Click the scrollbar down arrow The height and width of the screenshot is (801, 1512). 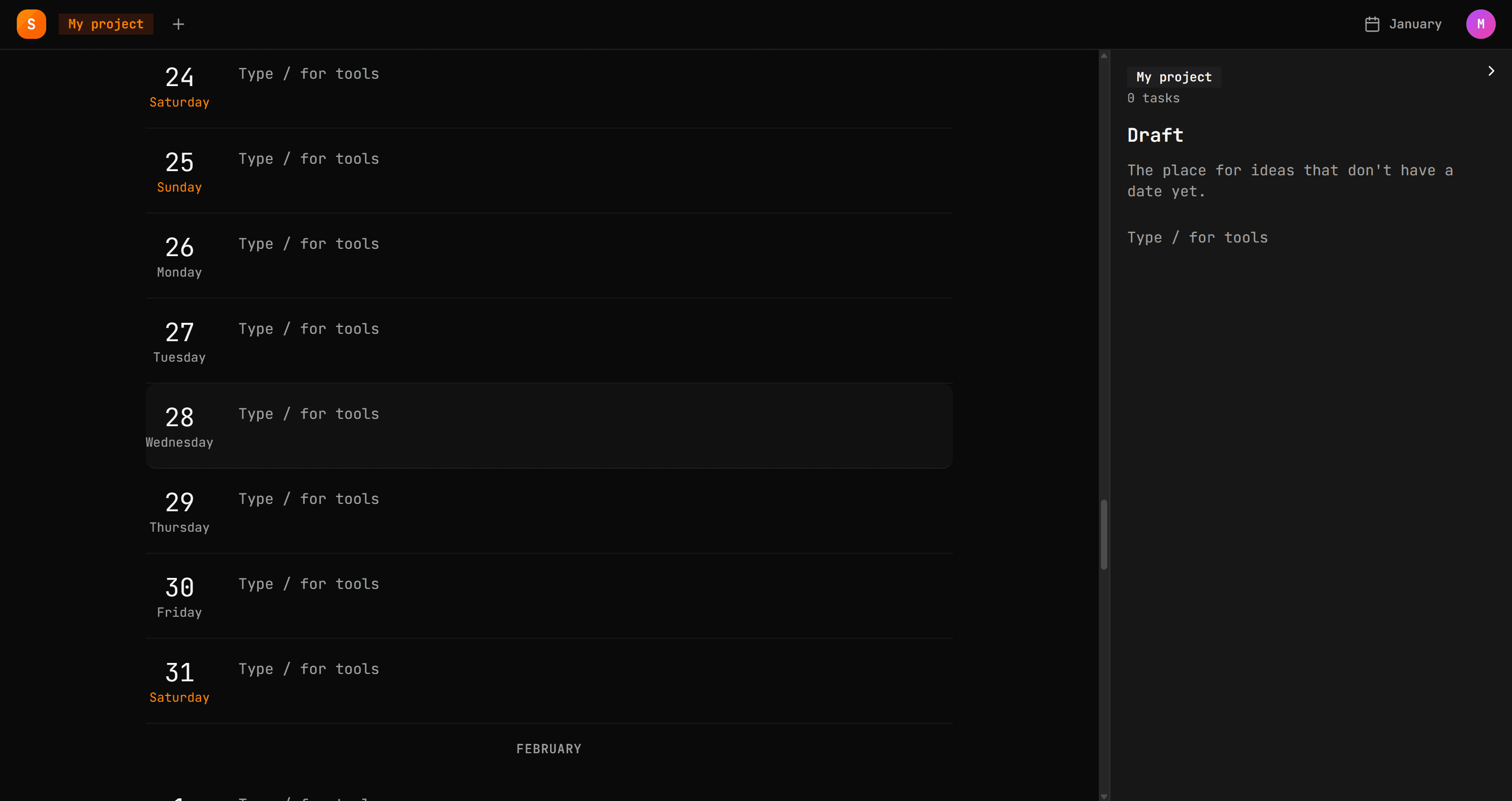point(1104,796)
